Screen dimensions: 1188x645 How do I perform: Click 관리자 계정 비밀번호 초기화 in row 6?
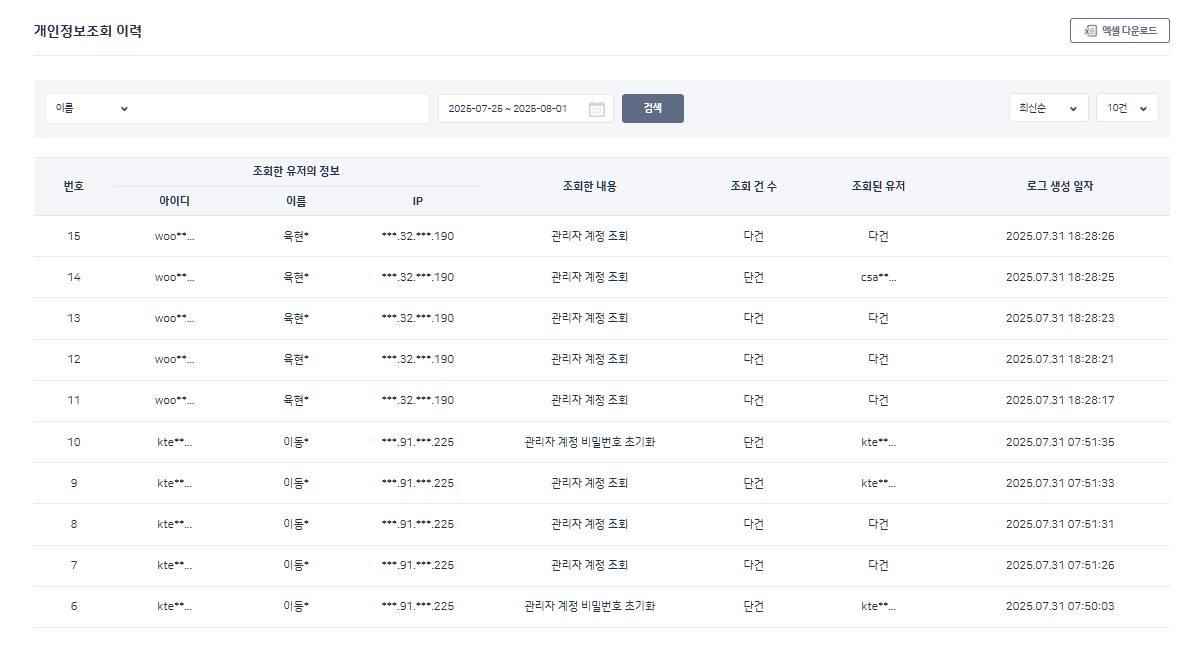pos(589,606)
